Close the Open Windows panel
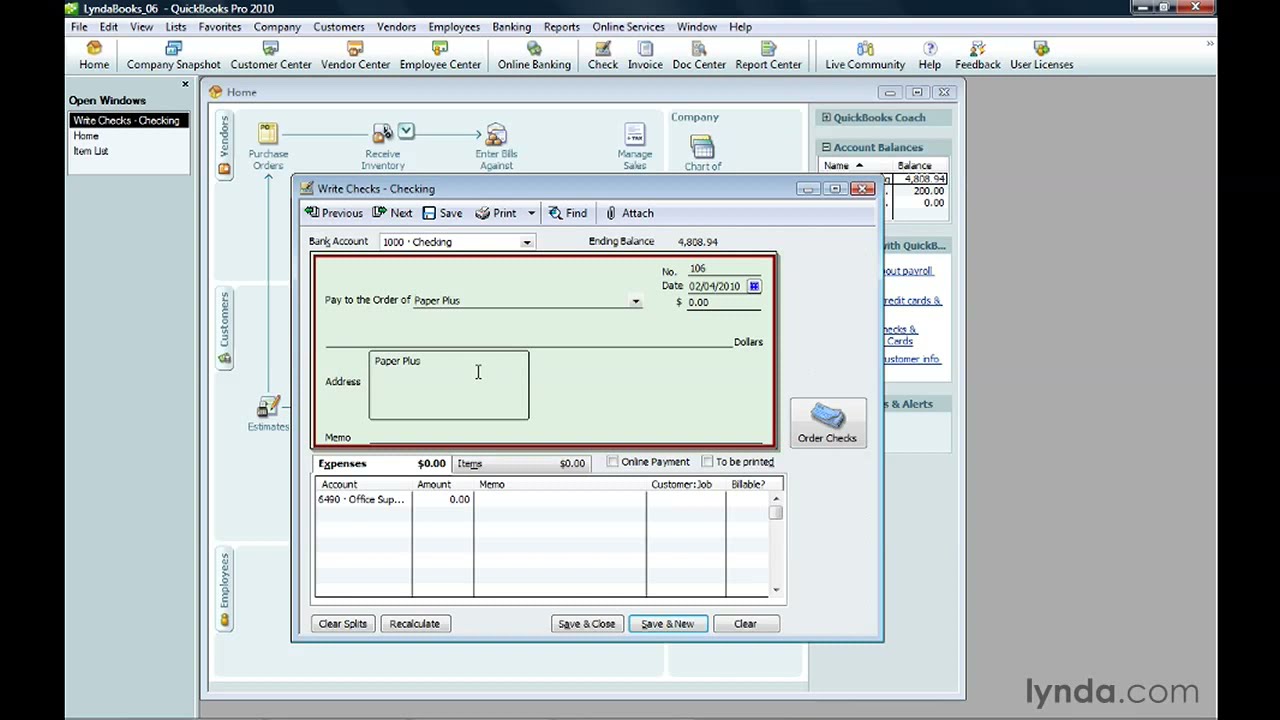This screenshot has width=1280, height=720. click(x=185, y=84)
